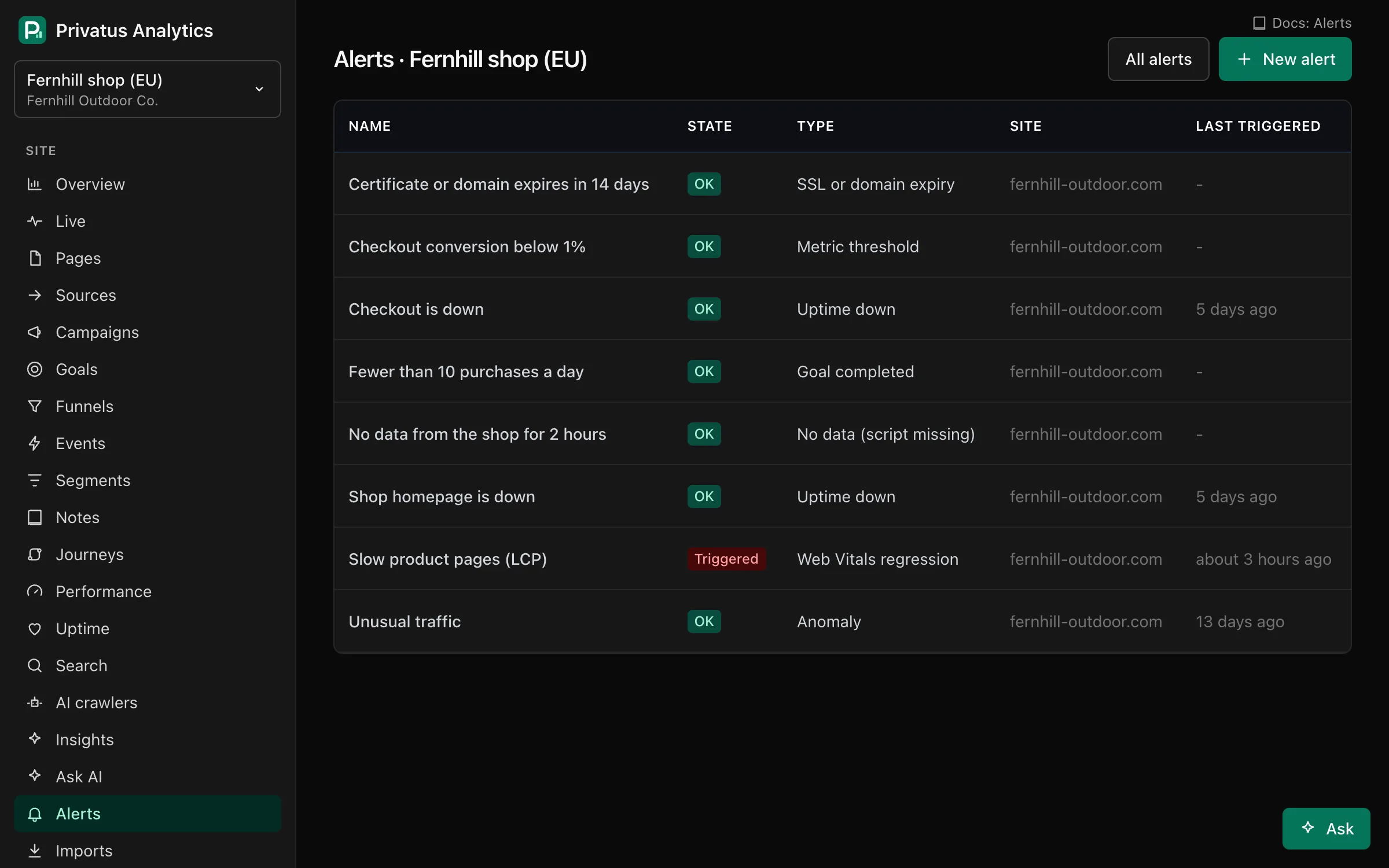Click the Overview chart icon in sidebar

coord(35,184)
